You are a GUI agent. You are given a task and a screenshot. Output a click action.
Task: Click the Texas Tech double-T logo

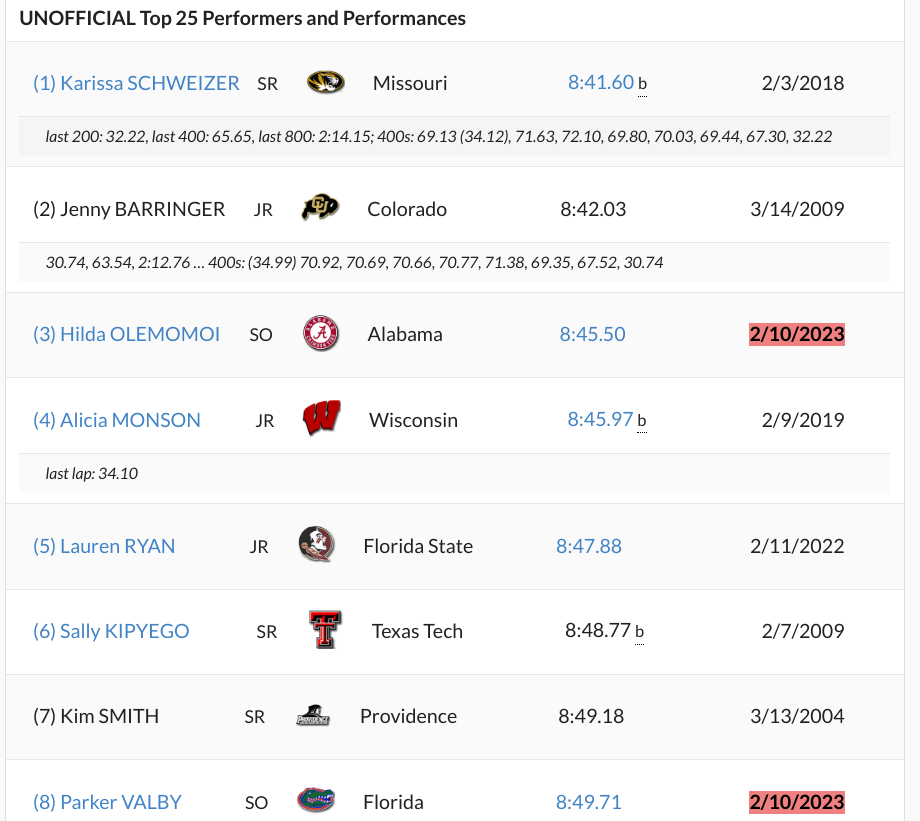pyautogui.click(x=325, y=630)
